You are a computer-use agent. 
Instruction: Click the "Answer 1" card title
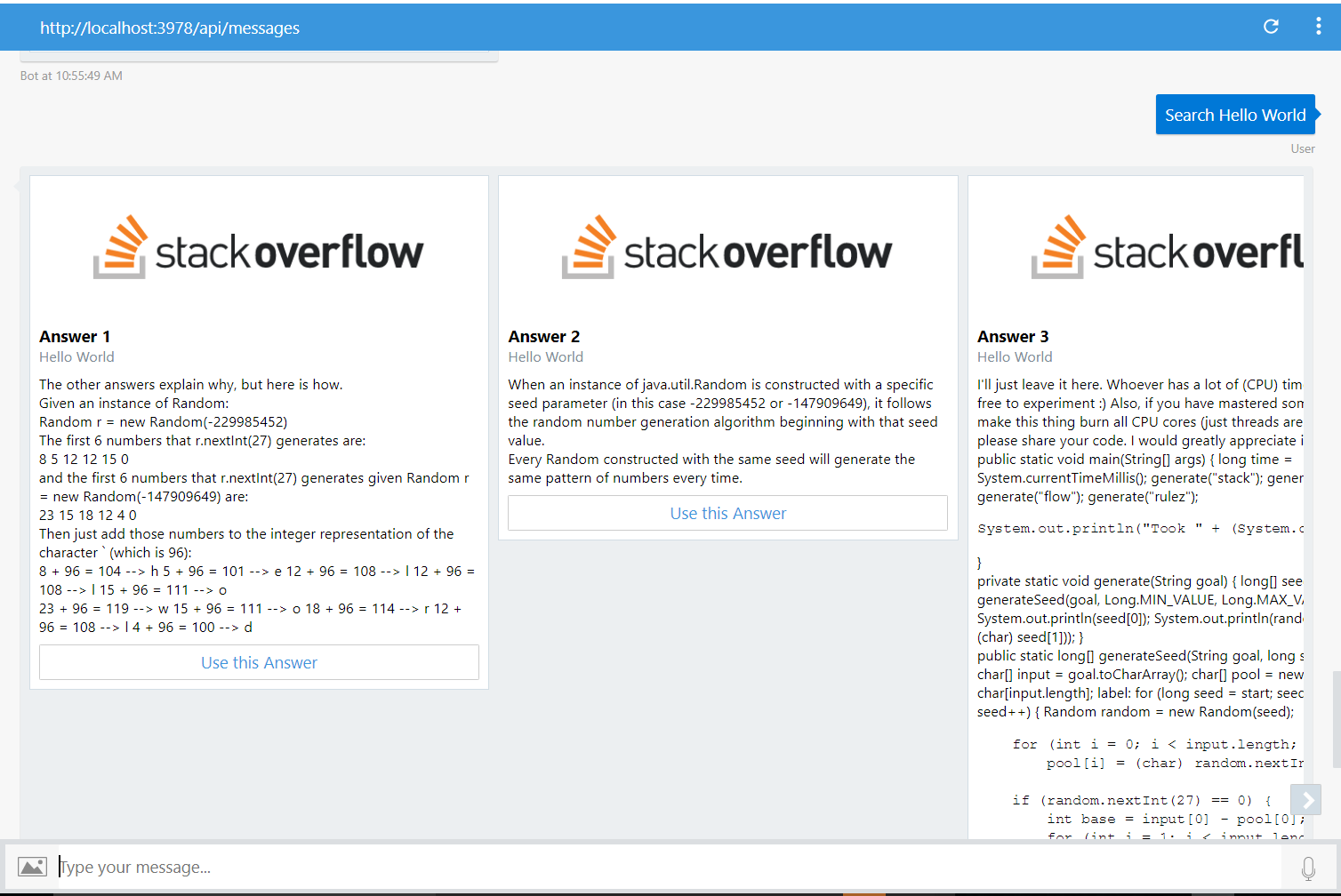click(x=75, y=336)
